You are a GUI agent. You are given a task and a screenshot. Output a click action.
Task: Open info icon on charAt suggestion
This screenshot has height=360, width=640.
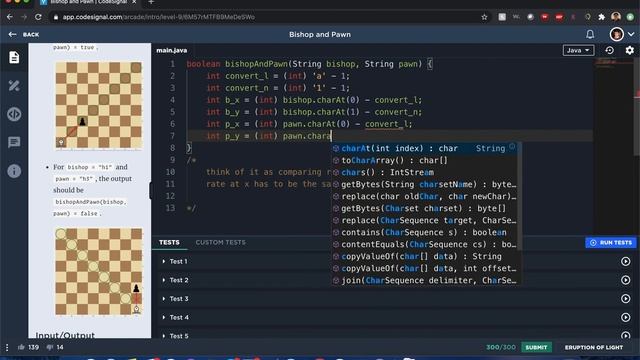click(512, 147)
